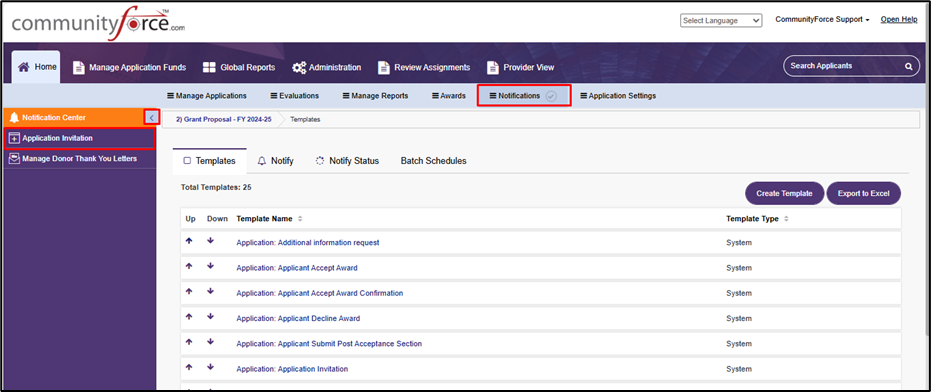Open Application Settings submenu
The width and height of the screenshot is (931, 392).
(618, 96)
